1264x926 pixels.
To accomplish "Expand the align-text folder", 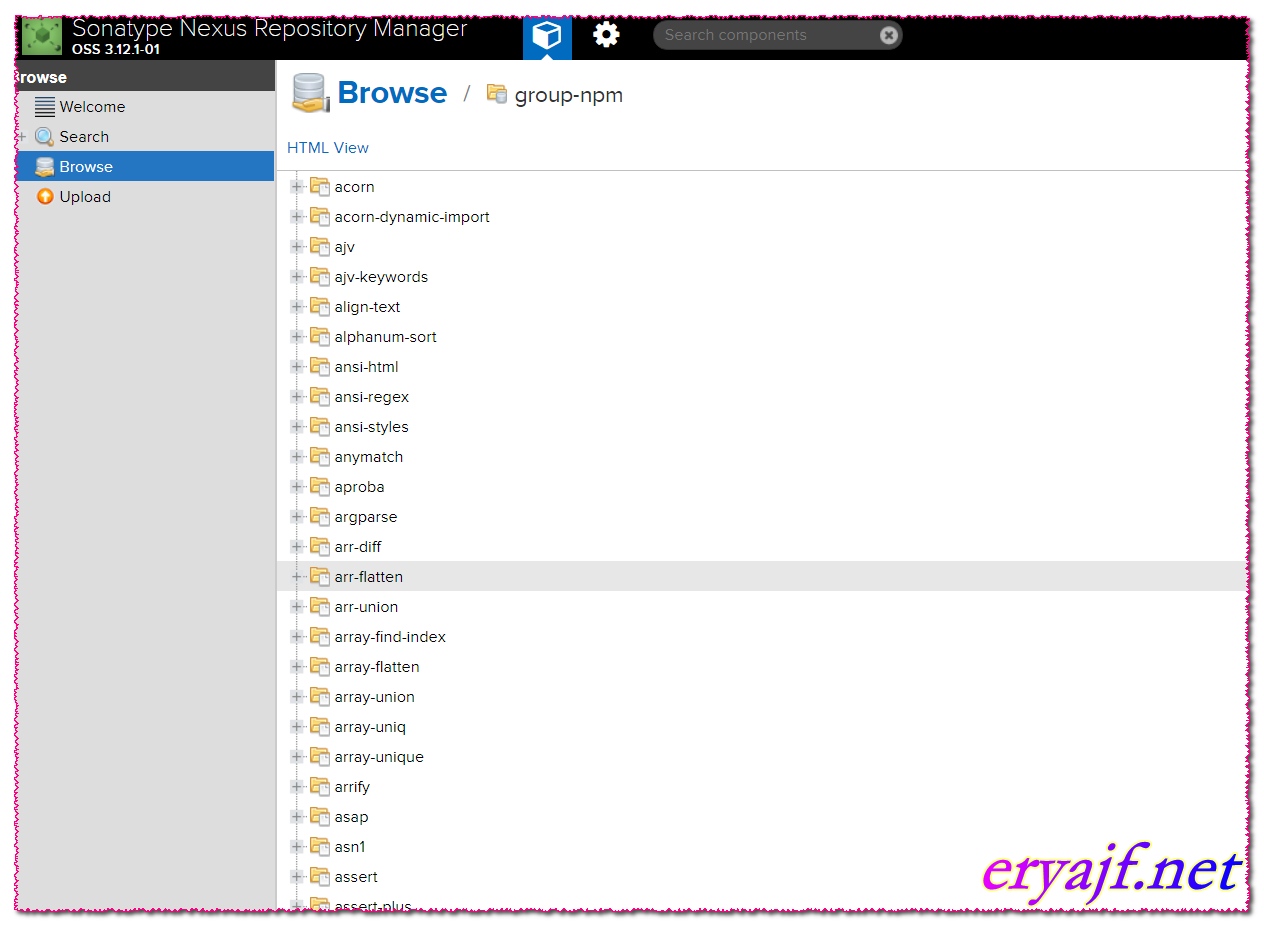I will [x=297, y=307].
